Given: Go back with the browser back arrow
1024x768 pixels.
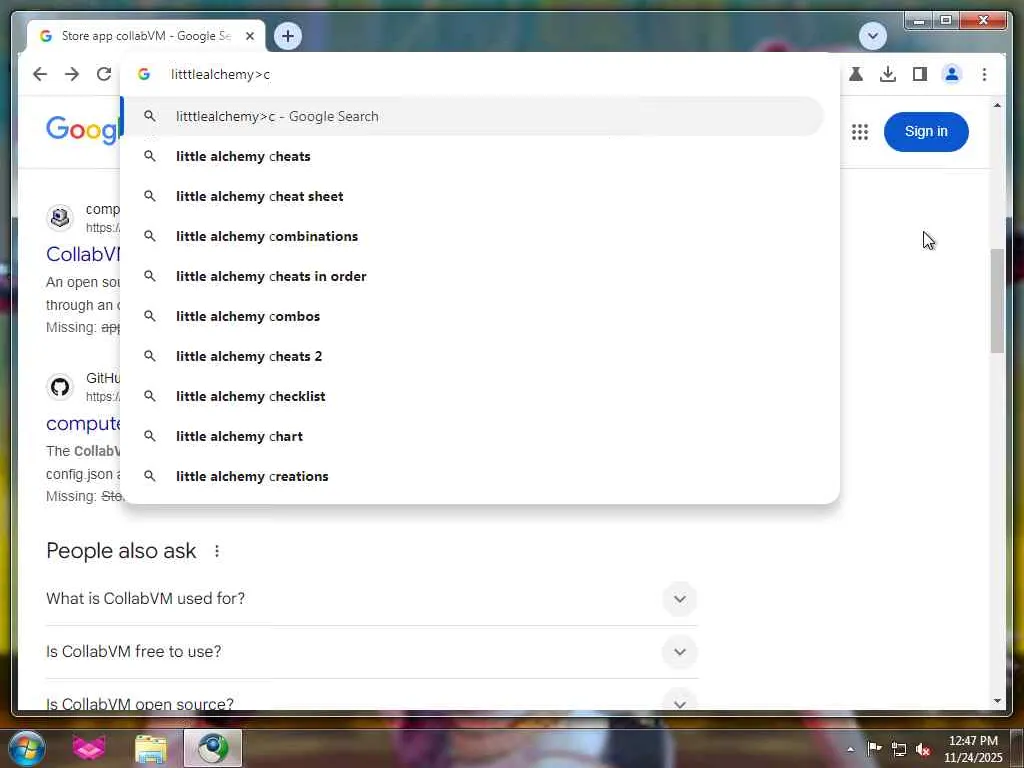Looking at the screenshot, I should pyautogui.click(x=40, y=74).
